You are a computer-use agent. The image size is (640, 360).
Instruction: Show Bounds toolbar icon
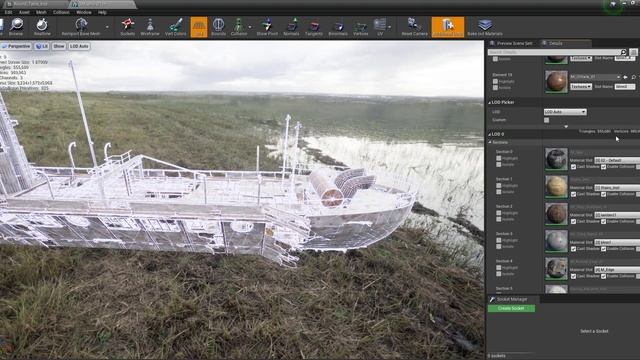click(218, 27)
